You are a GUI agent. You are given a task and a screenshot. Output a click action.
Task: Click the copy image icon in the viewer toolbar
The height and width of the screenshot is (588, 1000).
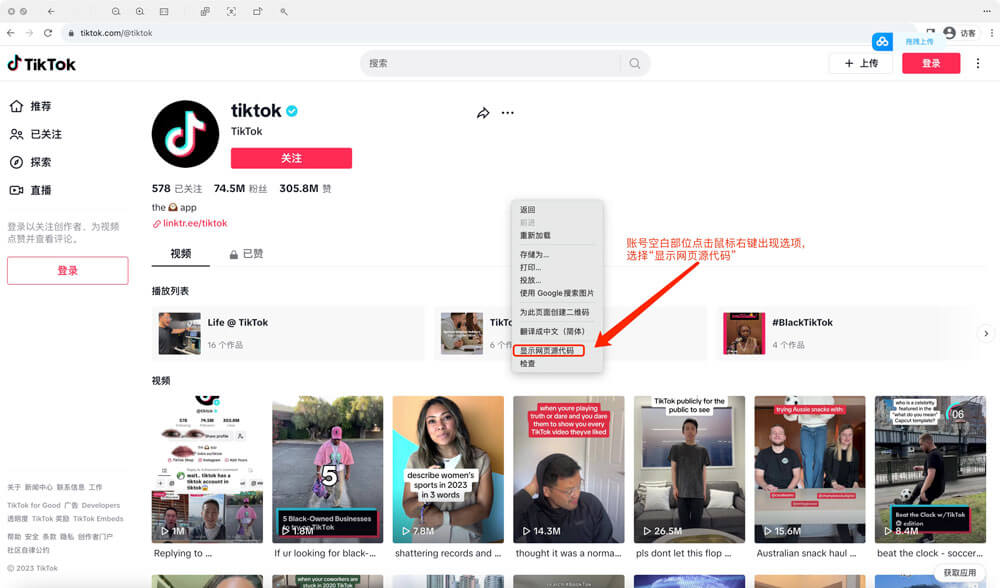(205, 11)
